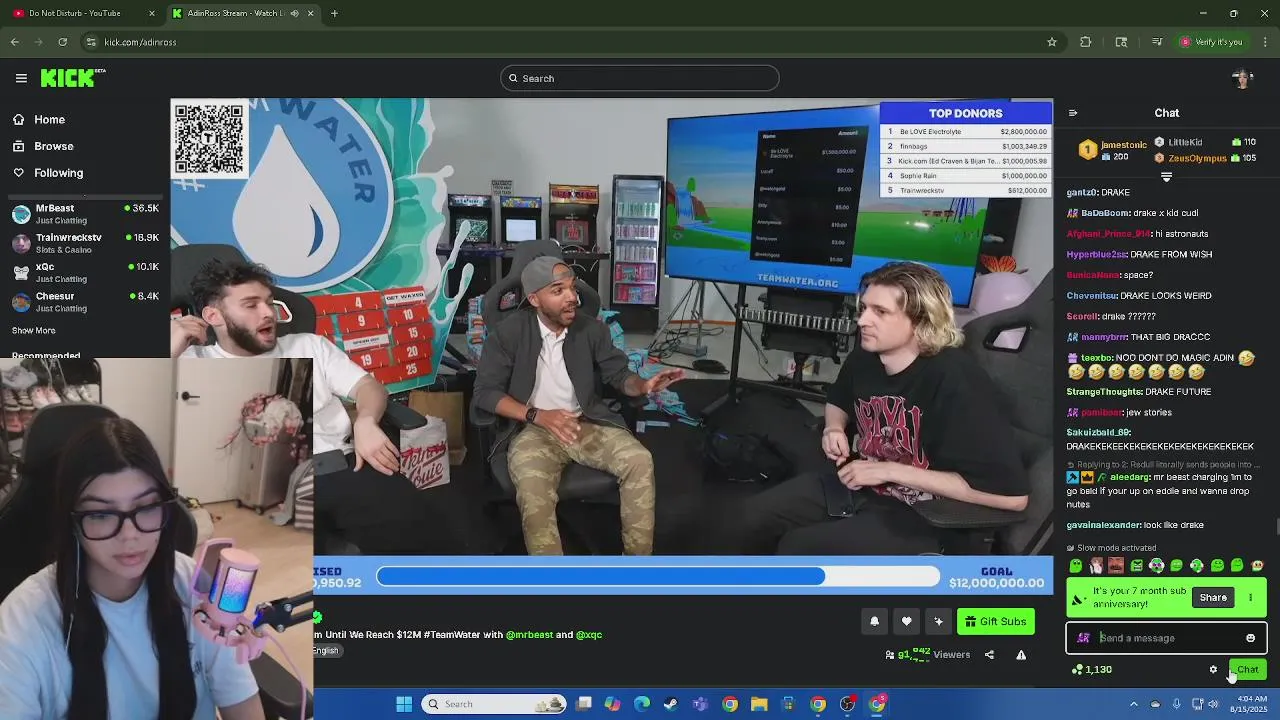Share the 7 month sub anniversary
The image size is (1280, 720).
point(1213,598)
